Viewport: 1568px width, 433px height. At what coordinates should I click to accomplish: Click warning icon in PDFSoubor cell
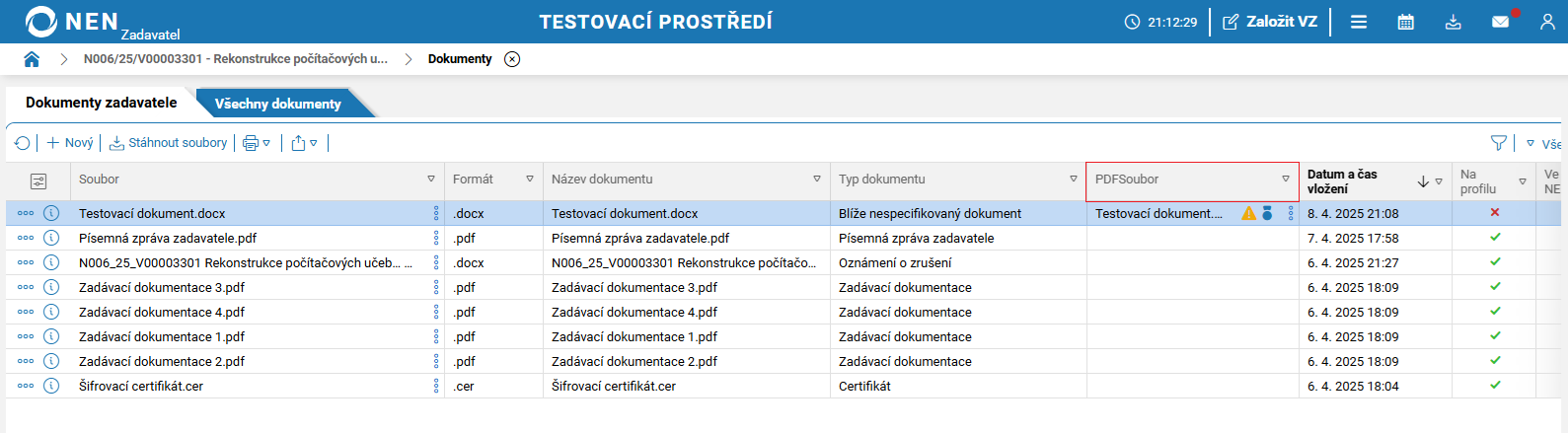(1249, 213)
